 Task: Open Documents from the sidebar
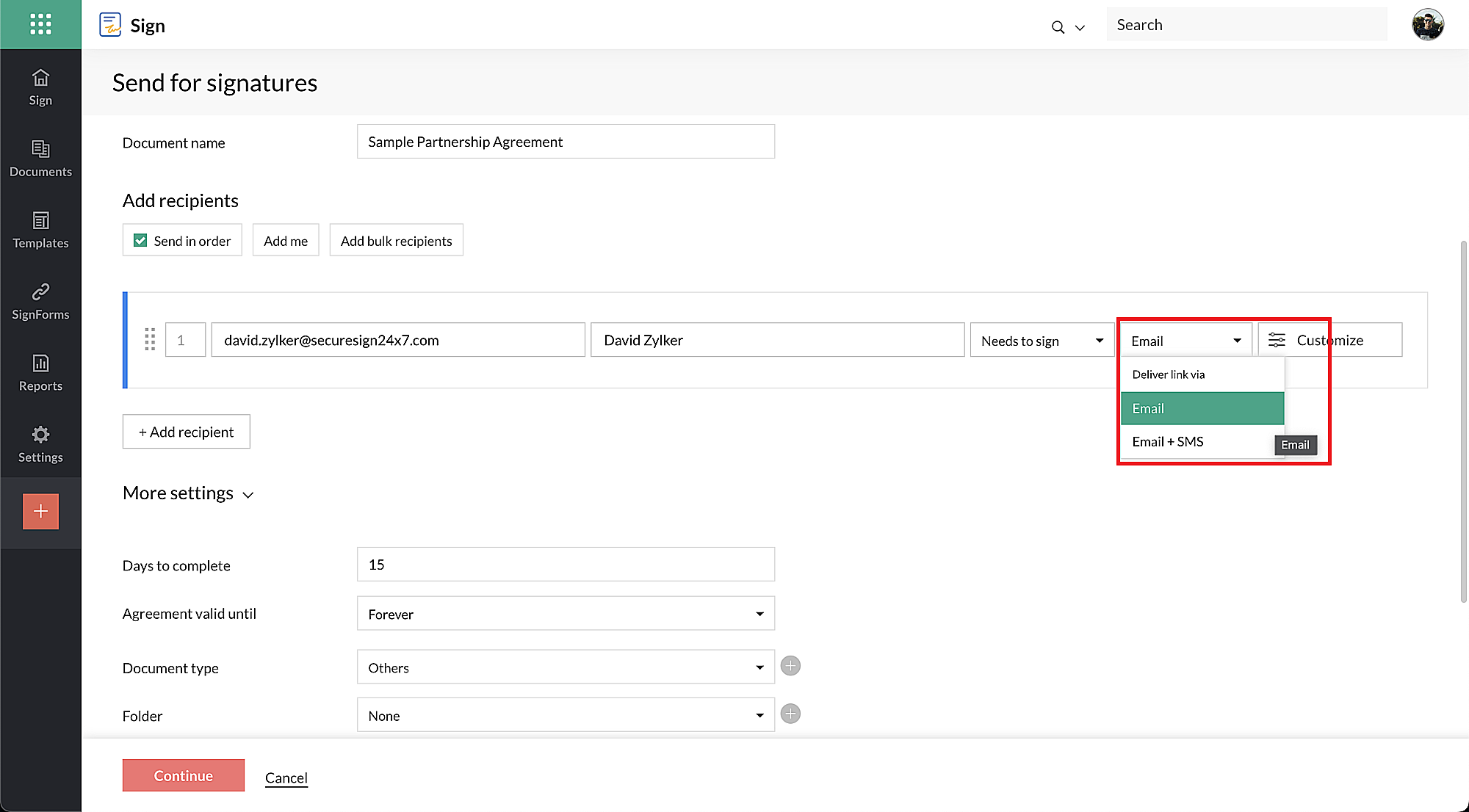pos(40,159)
